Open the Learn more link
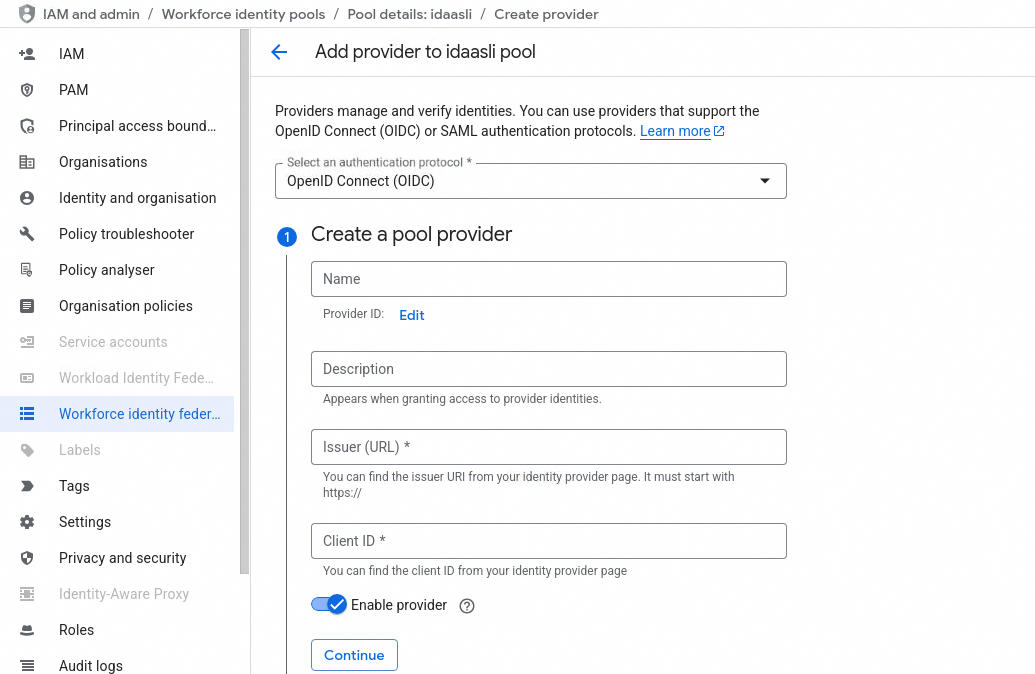 (x=675, y=131)
